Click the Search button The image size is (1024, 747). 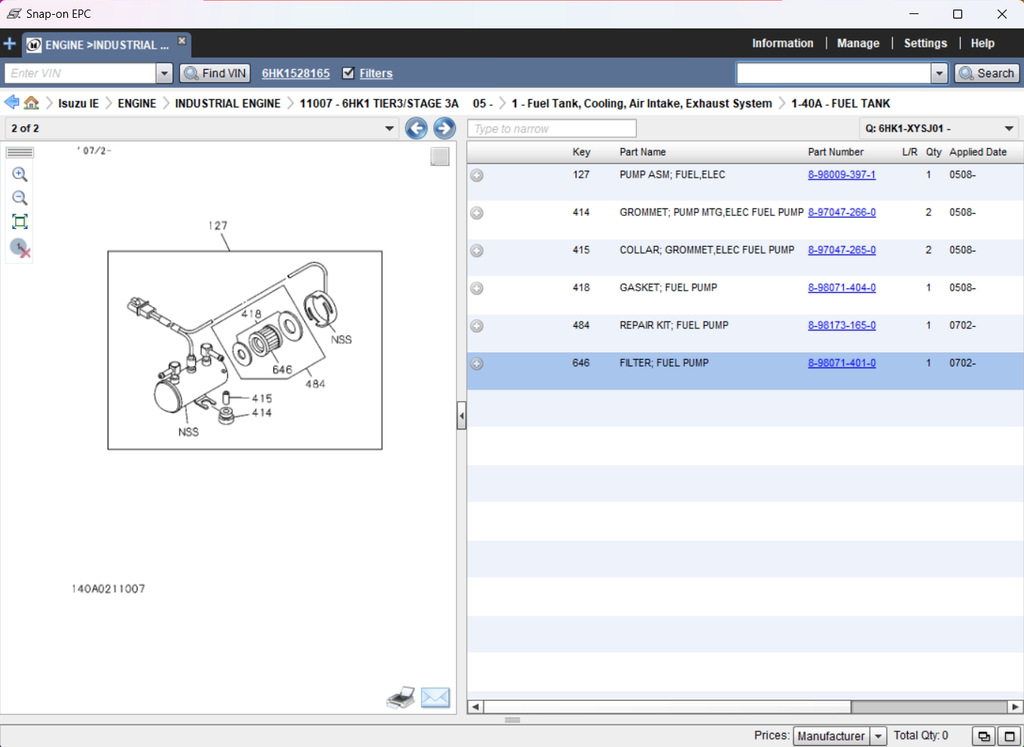pos(986,73)
